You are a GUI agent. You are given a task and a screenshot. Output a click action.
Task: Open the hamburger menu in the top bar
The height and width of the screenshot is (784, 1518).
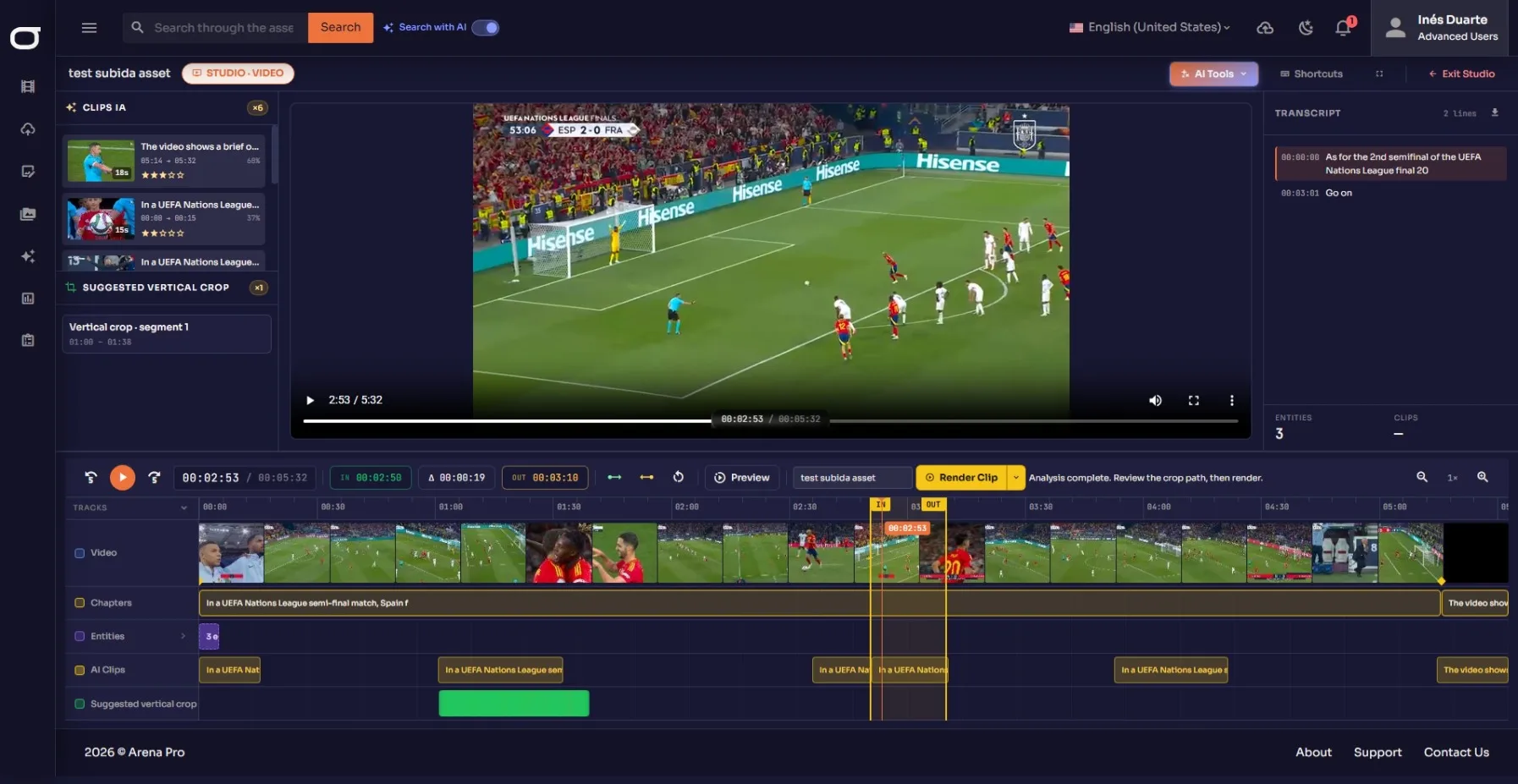(89, 28)
